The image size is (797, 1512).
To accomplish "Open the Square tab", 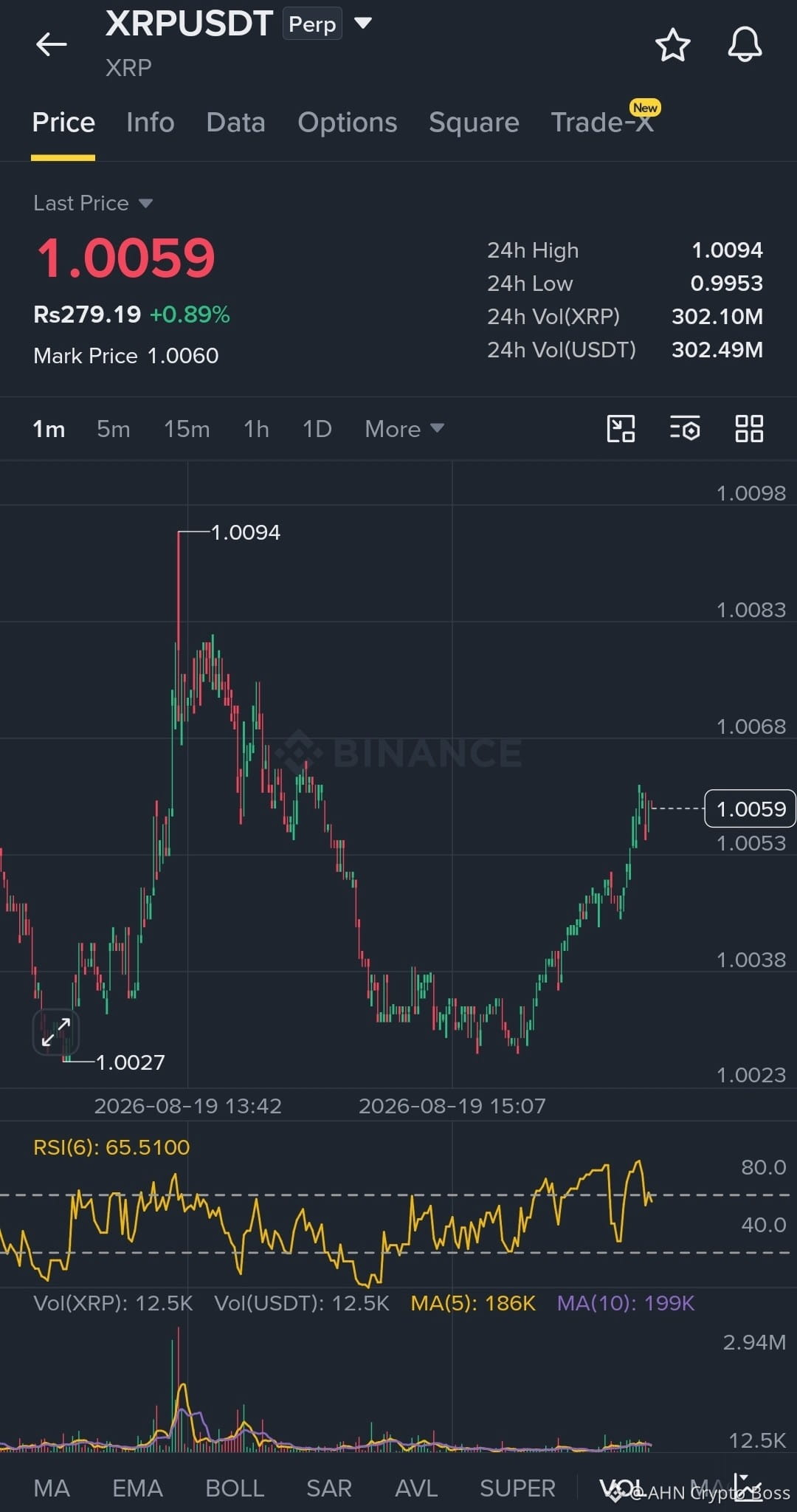I will pyautogui.click(x=474, y=123).
